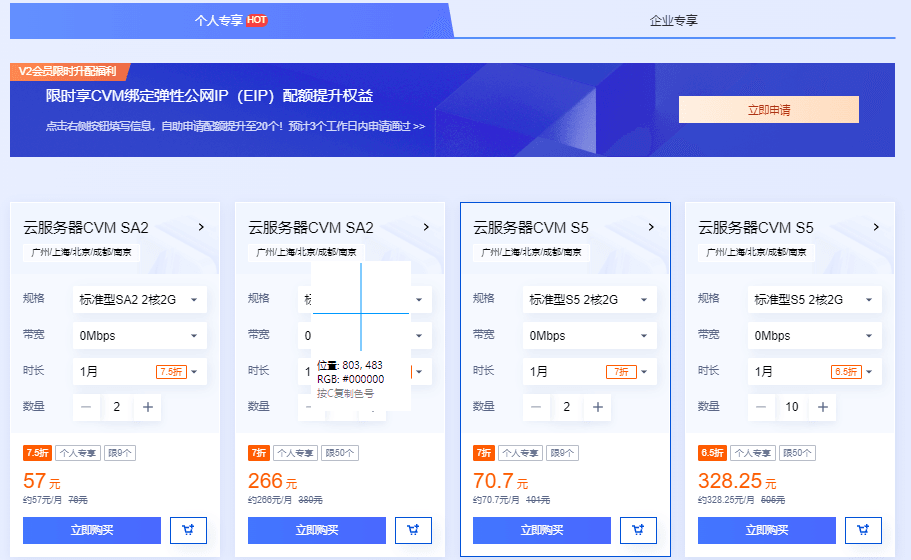
Task: Click 立即购买 for the 328.25元 server
Action: point(767,530)
